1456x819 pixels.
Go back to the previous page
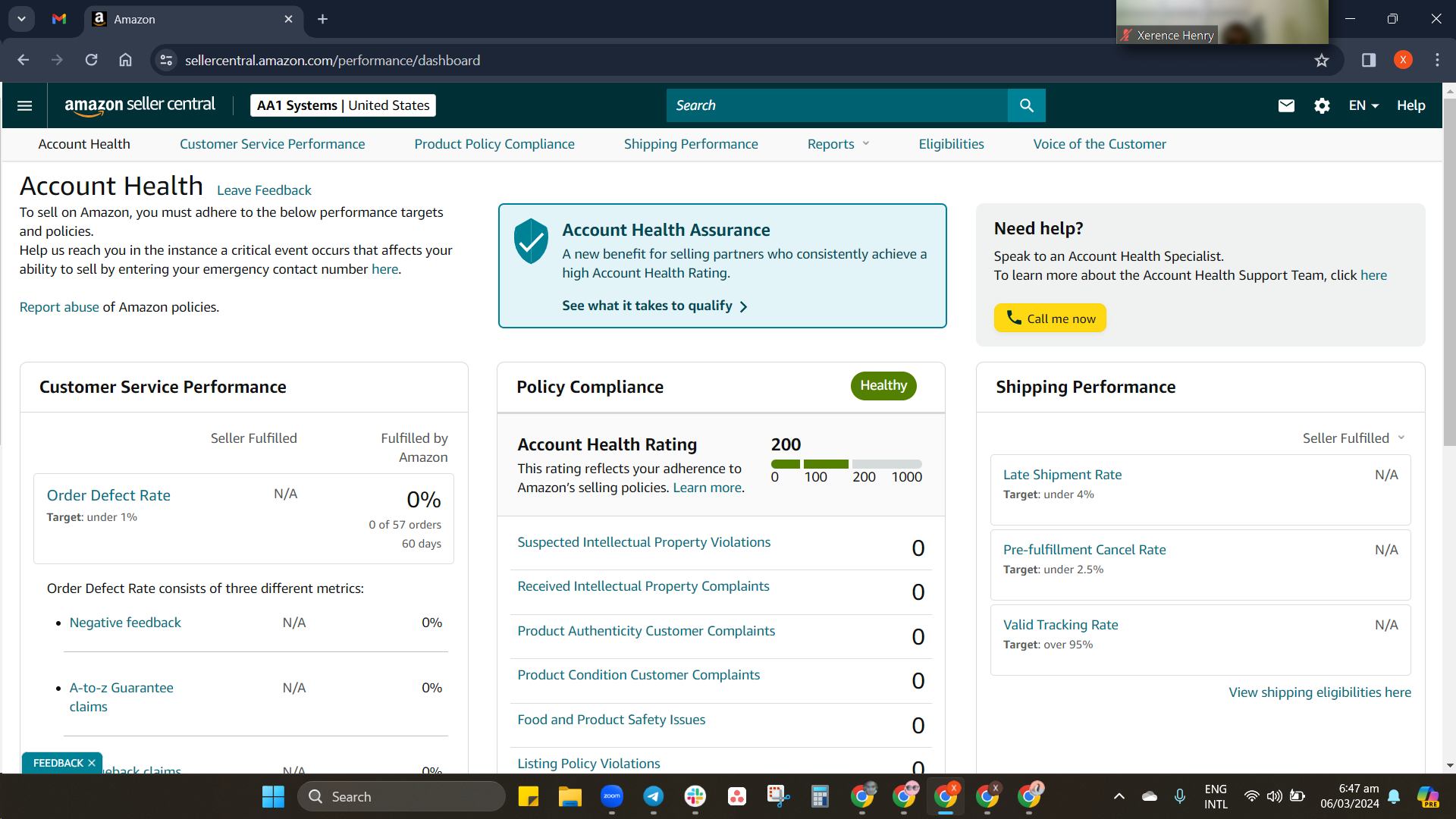(x=24, y=60)
